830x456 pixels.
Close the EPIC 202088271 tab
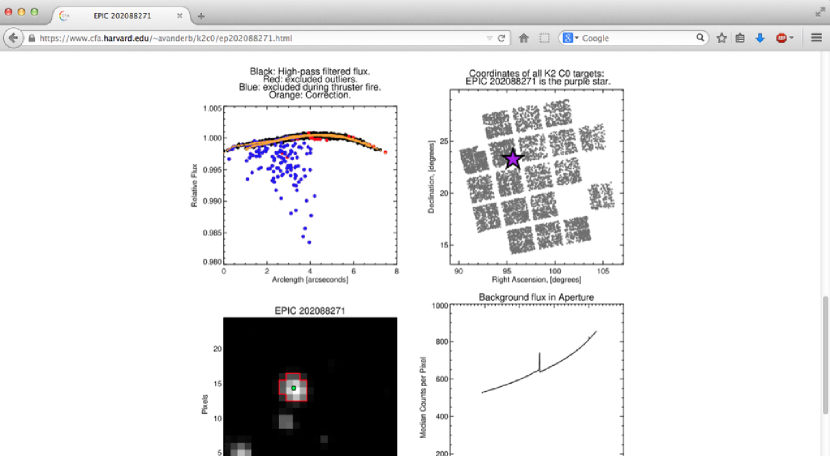[179, 16]
